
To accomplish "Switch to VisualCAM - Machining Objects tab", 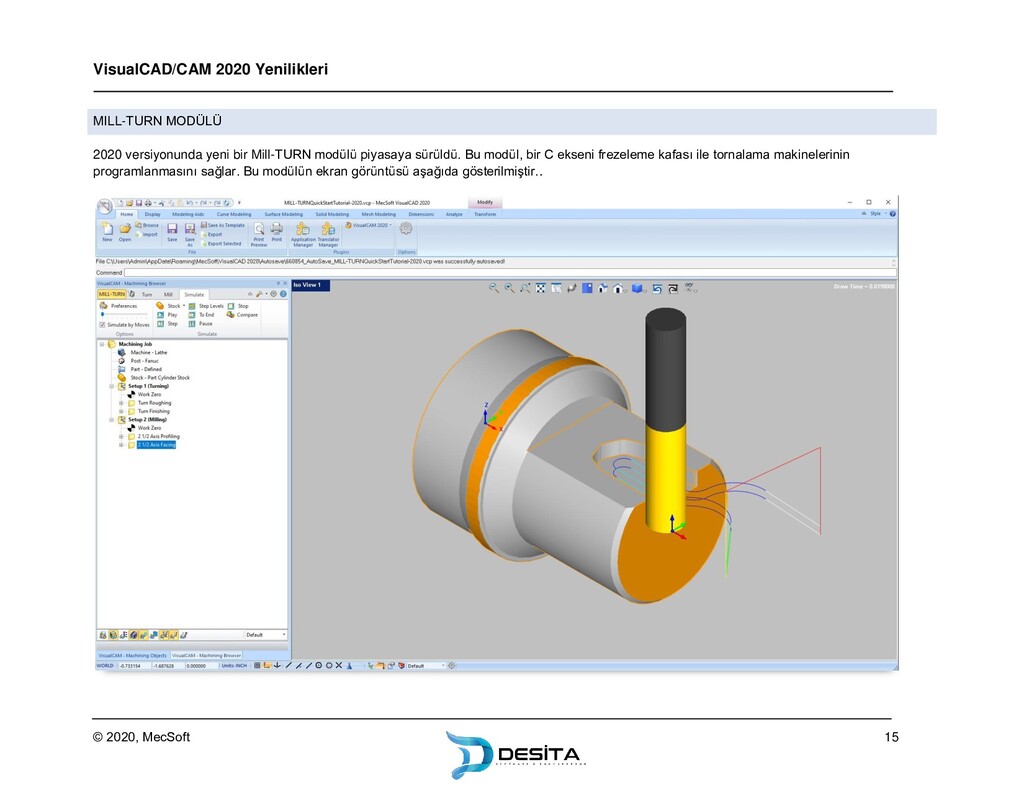I will click(x=133, y=655).
